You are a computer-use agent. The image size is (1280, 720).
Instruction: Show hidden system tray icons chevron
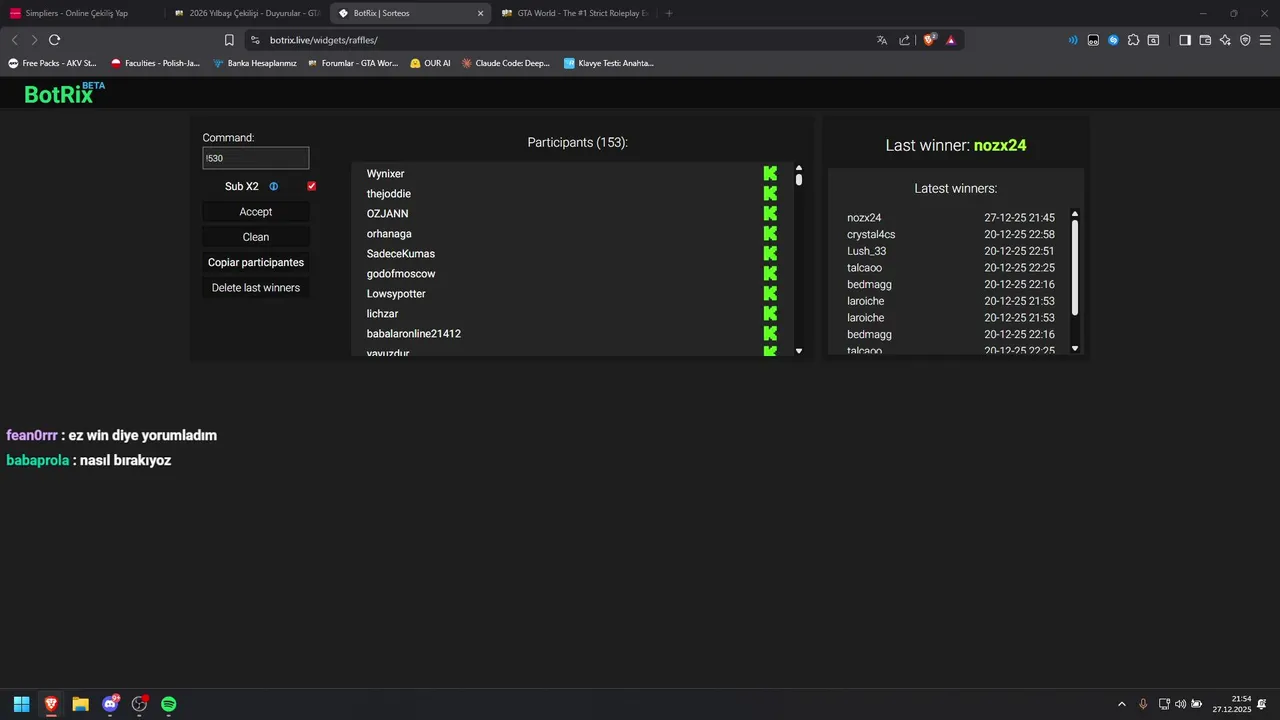pyautogui.click(x=1121, y=704)
